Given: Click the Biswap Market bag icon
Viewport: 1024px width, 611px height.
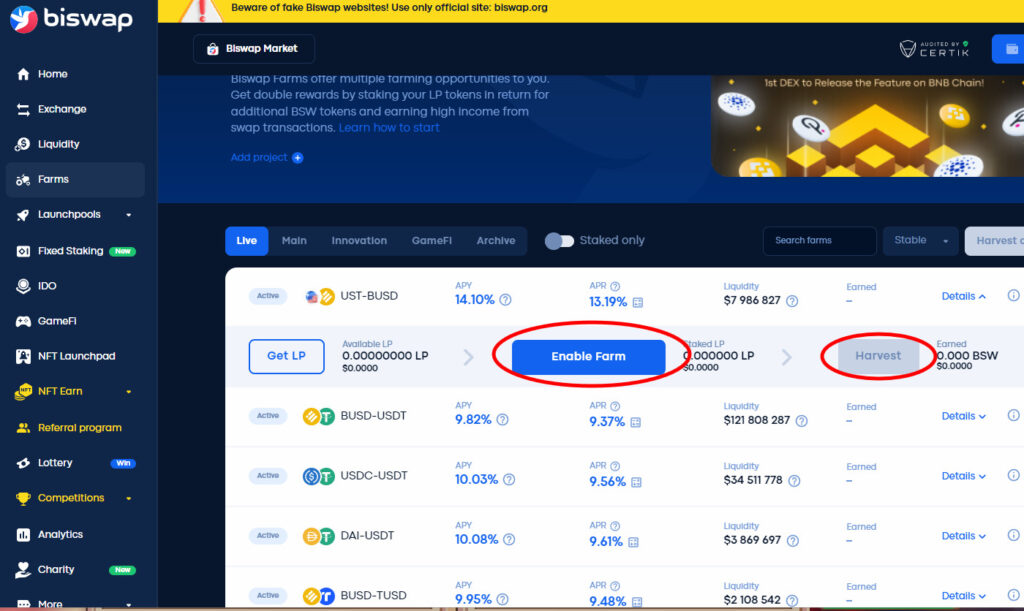Looking at the screenshot, I should click(x=212, y=49).
